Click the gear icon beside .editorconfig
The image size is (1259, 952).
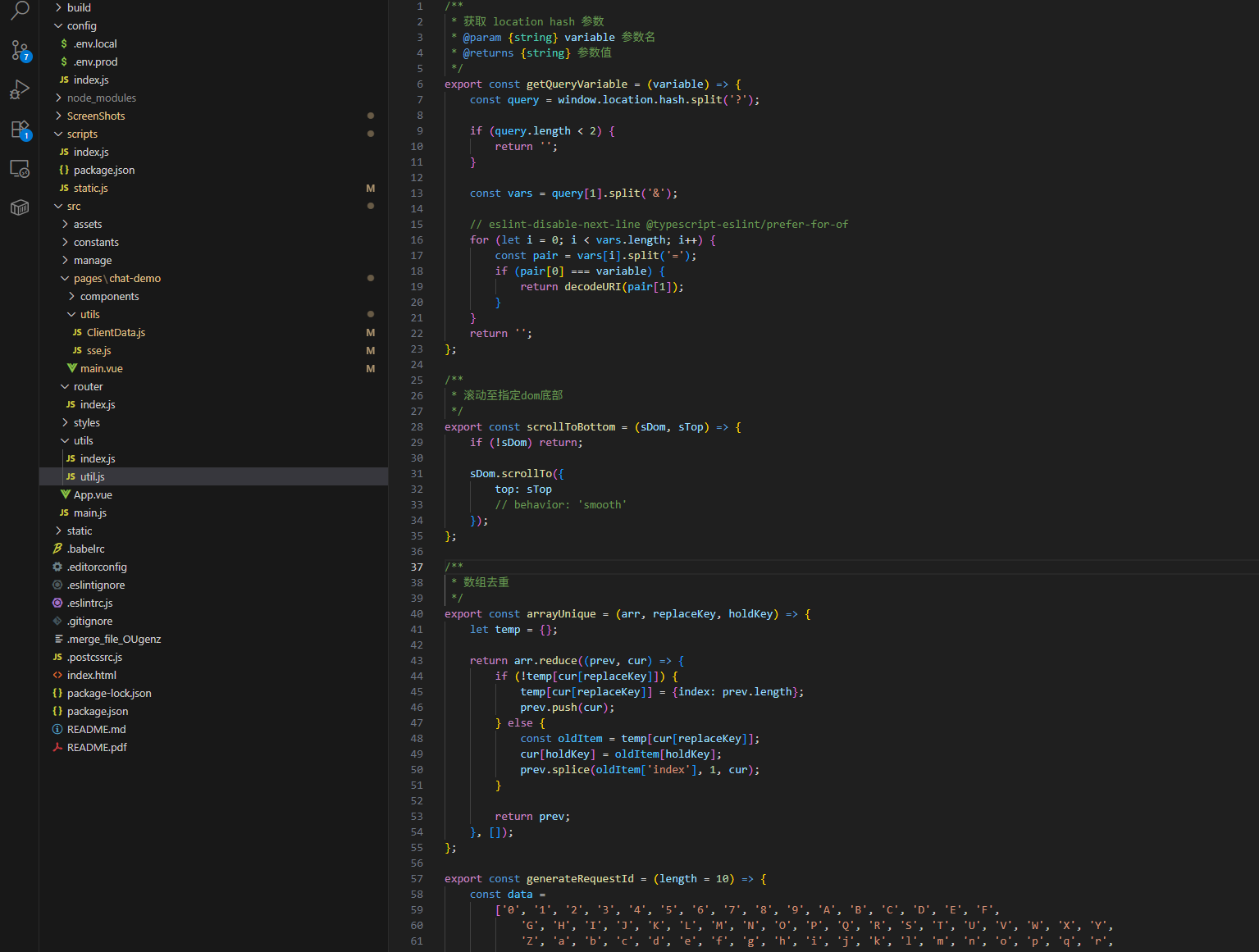click(57, 567)
